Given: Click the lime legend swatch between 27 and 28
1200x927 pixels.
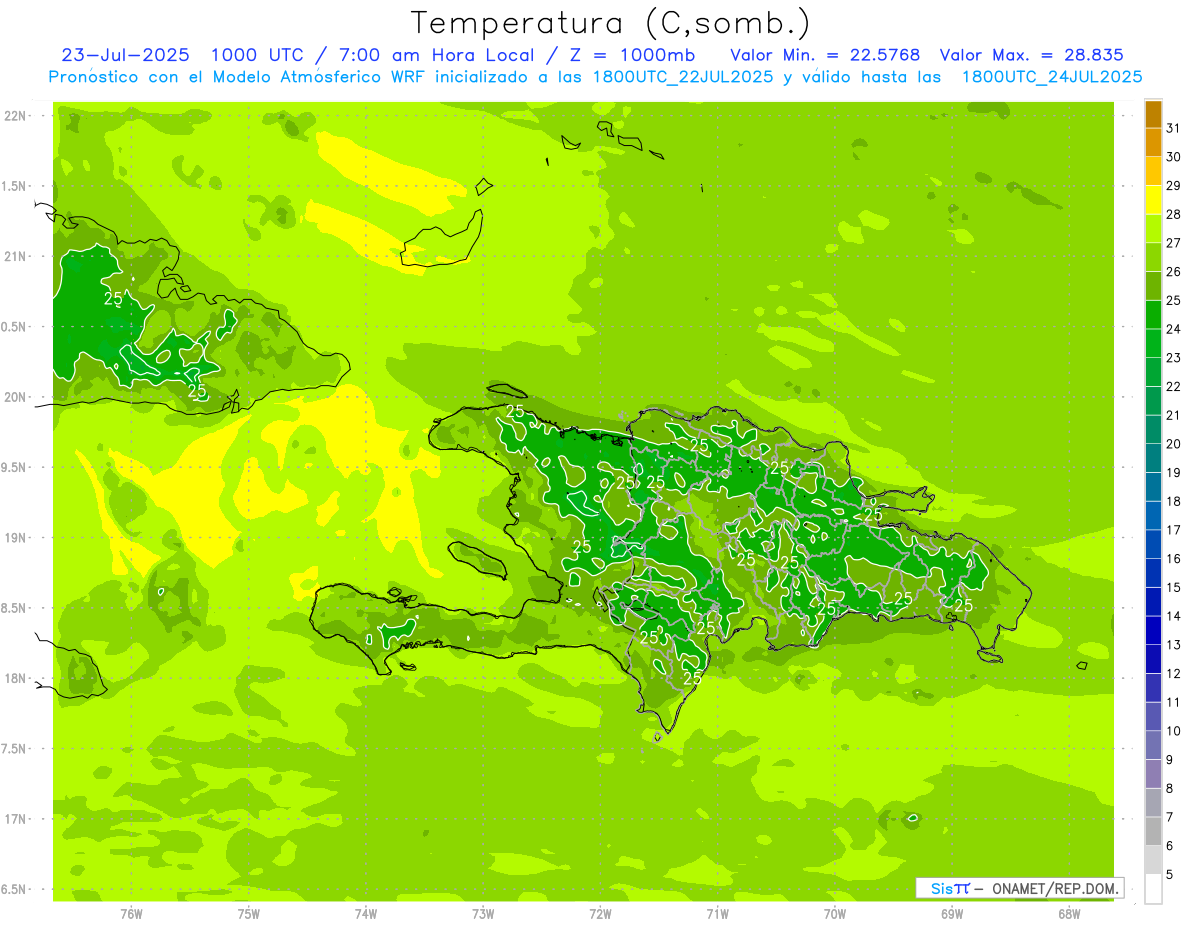Looking at the screenshot, I should coord(1153,229).
